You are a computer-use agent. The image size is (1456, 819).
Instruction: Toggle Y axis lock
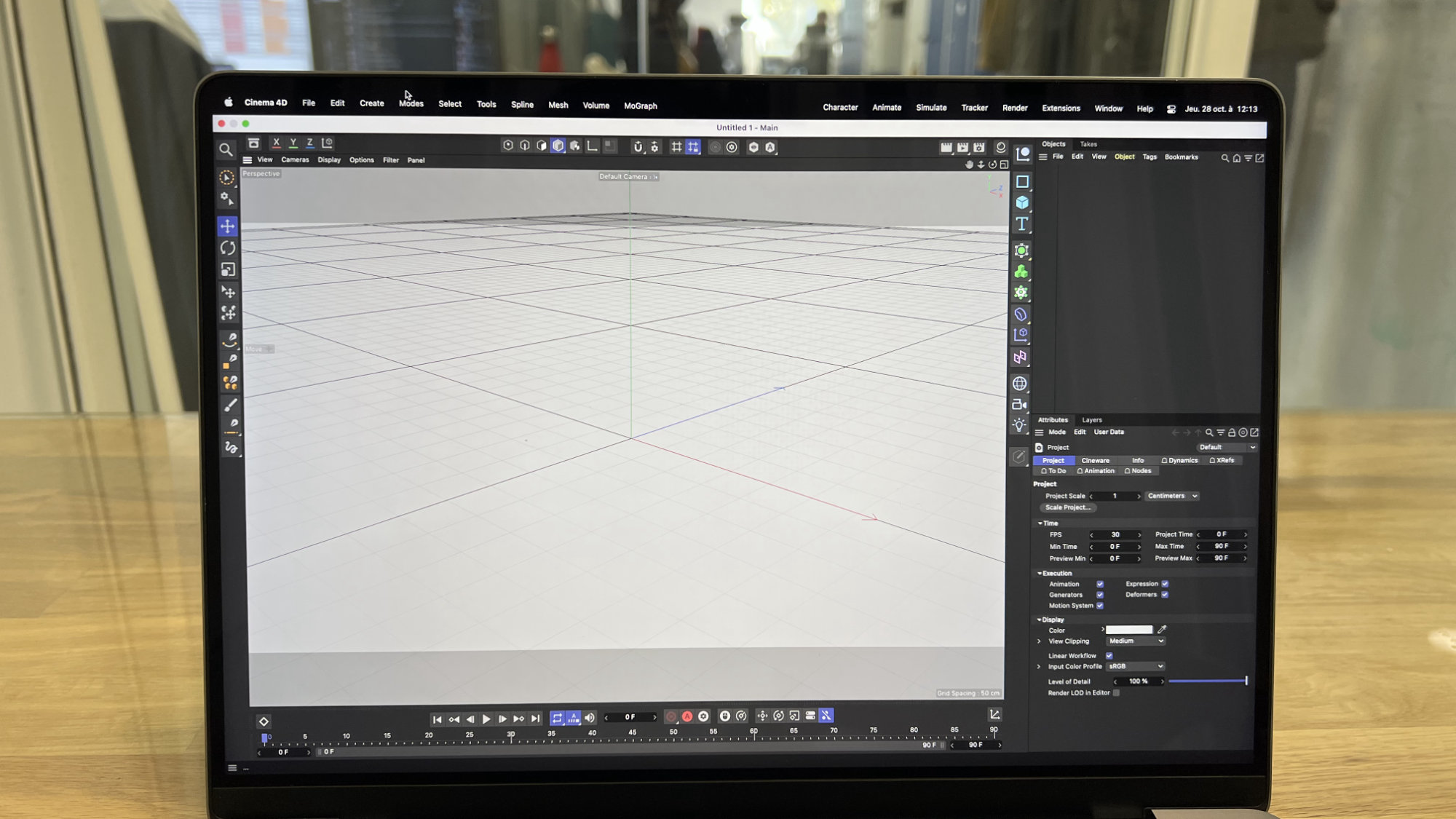coord(293,143)
